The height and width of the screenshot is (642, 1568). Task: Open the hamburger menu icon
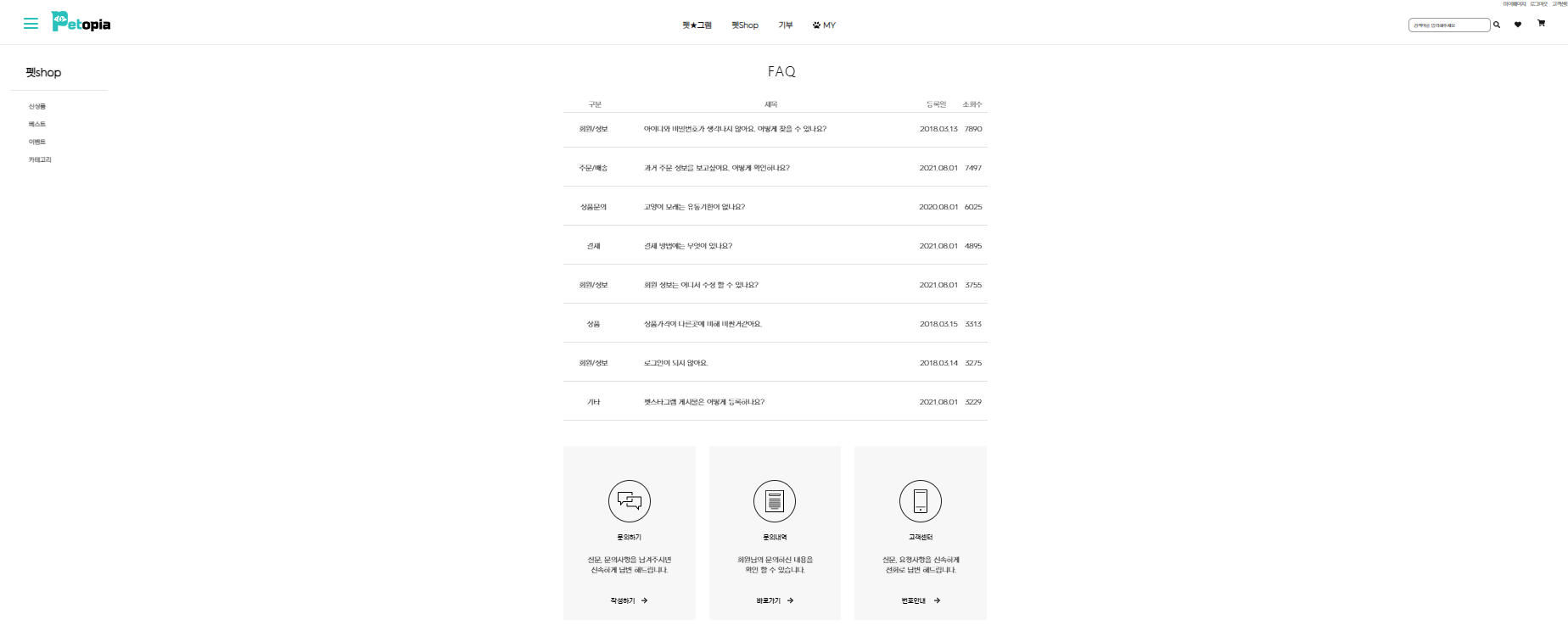tap(31, 24)
